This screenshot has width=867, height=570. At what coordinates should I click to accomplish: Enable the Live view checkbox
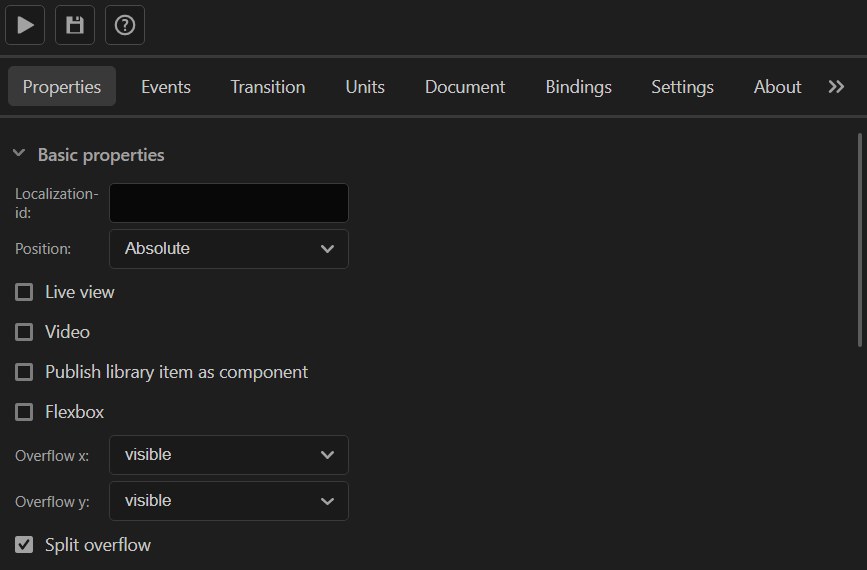pyautogui.click(x=24, y=292)
